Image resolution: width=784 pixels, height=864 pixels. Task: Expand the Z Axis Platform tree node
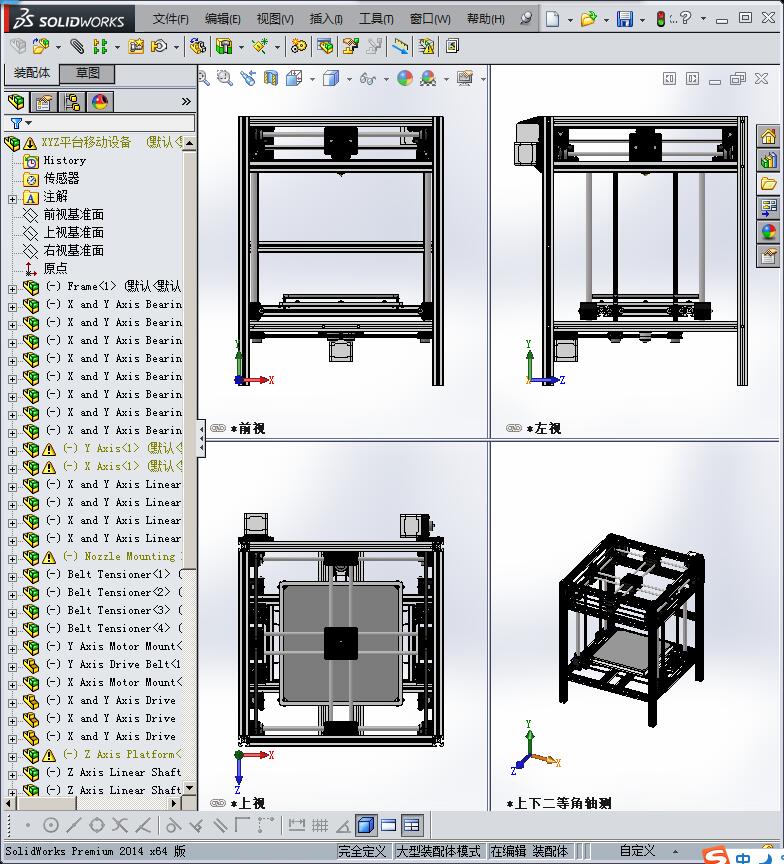click(x=12, y=757)
